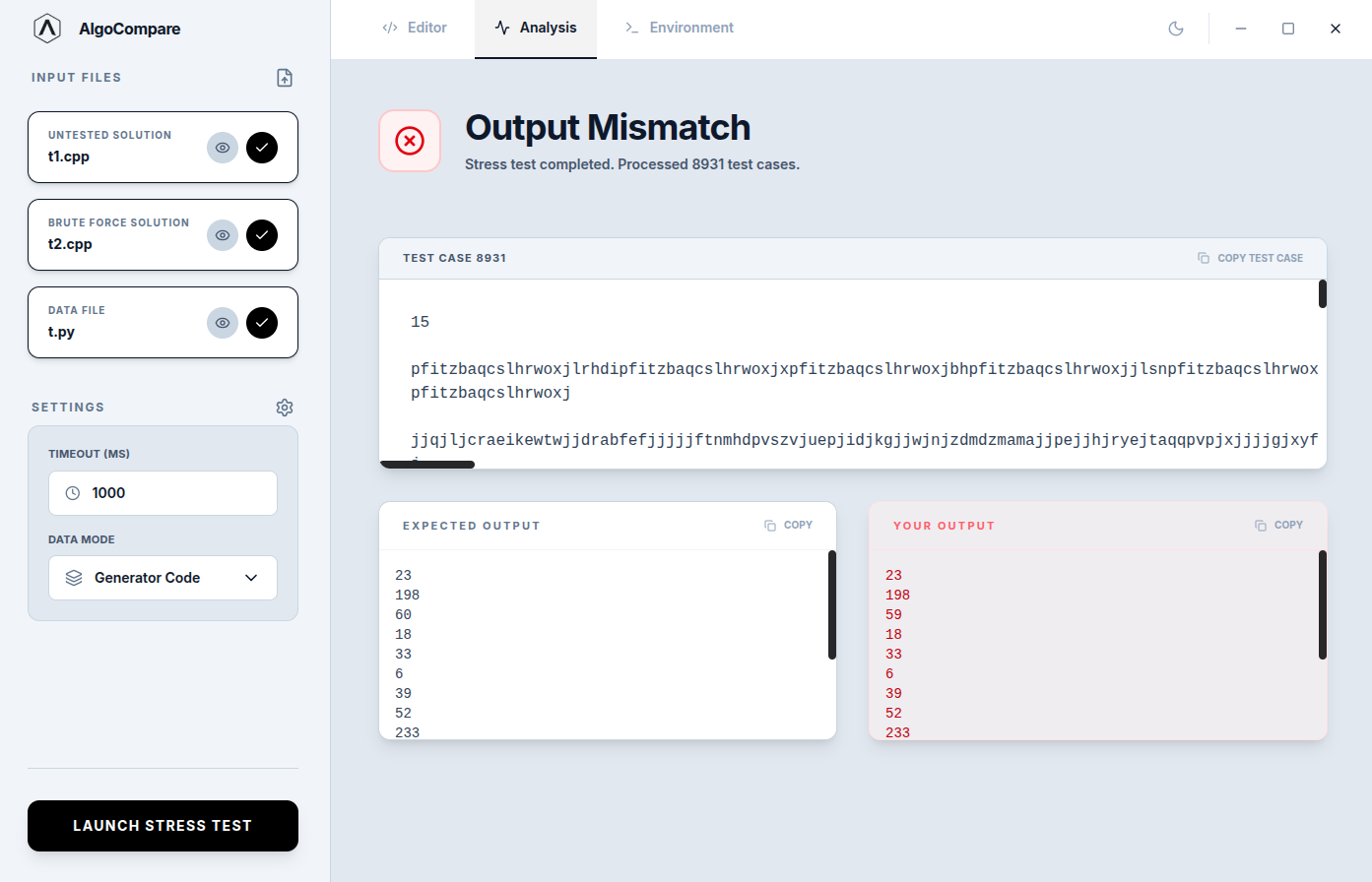
Task: Copy the expected output
Action: 788,526
